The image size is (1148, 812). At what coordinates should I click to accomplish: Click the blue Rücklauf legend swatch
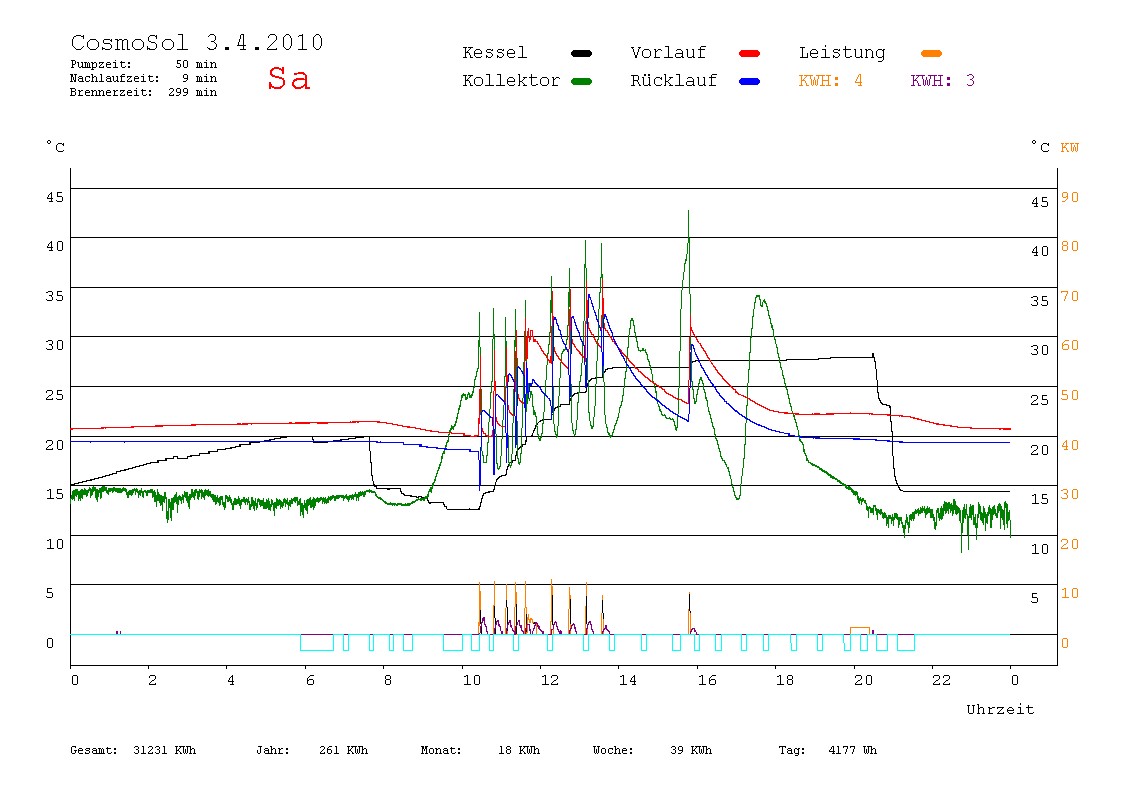(x=750, y=81)
